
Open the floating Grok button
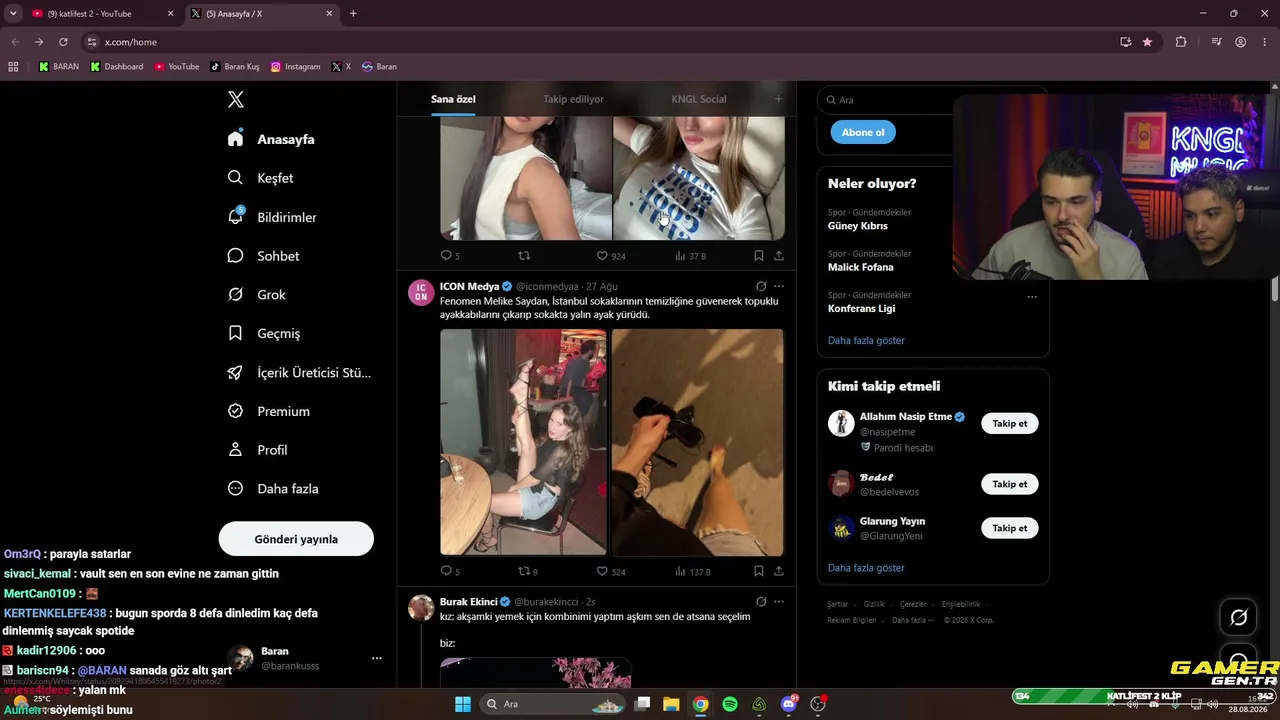pyautogui.click(x=1238, y=617)
